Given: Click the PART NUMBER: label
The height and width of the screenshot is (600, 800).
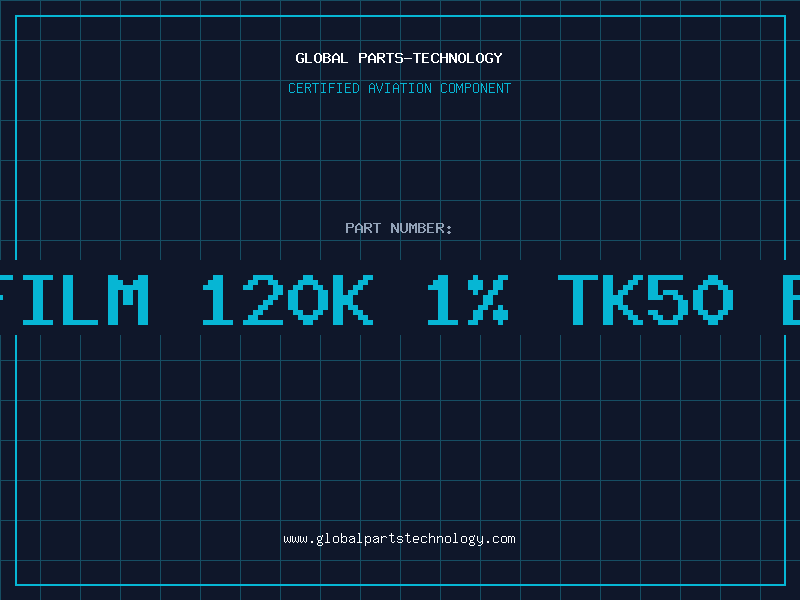Looking at the screenshot, I should click(x=399, y=228).
